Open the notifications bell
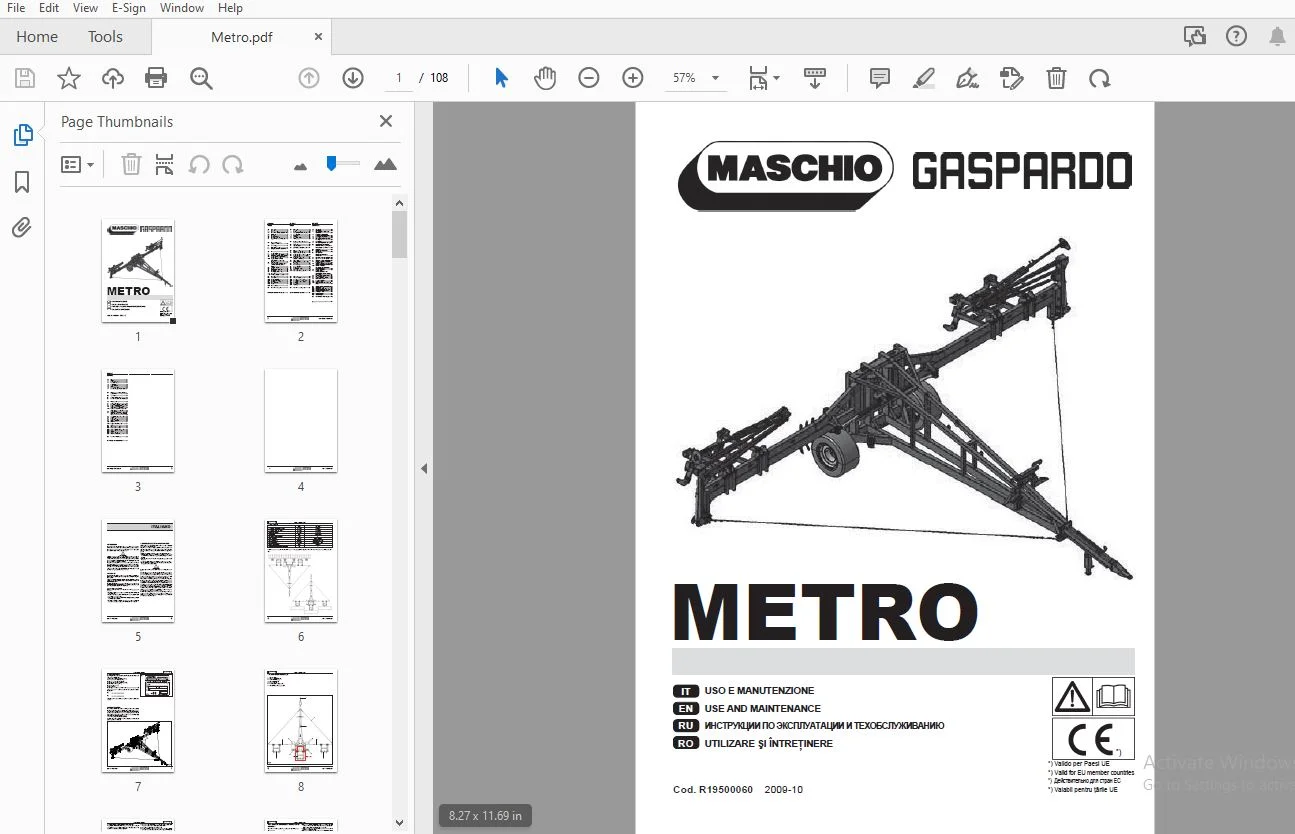The image size is (1295, 834). coord(1277,37)
